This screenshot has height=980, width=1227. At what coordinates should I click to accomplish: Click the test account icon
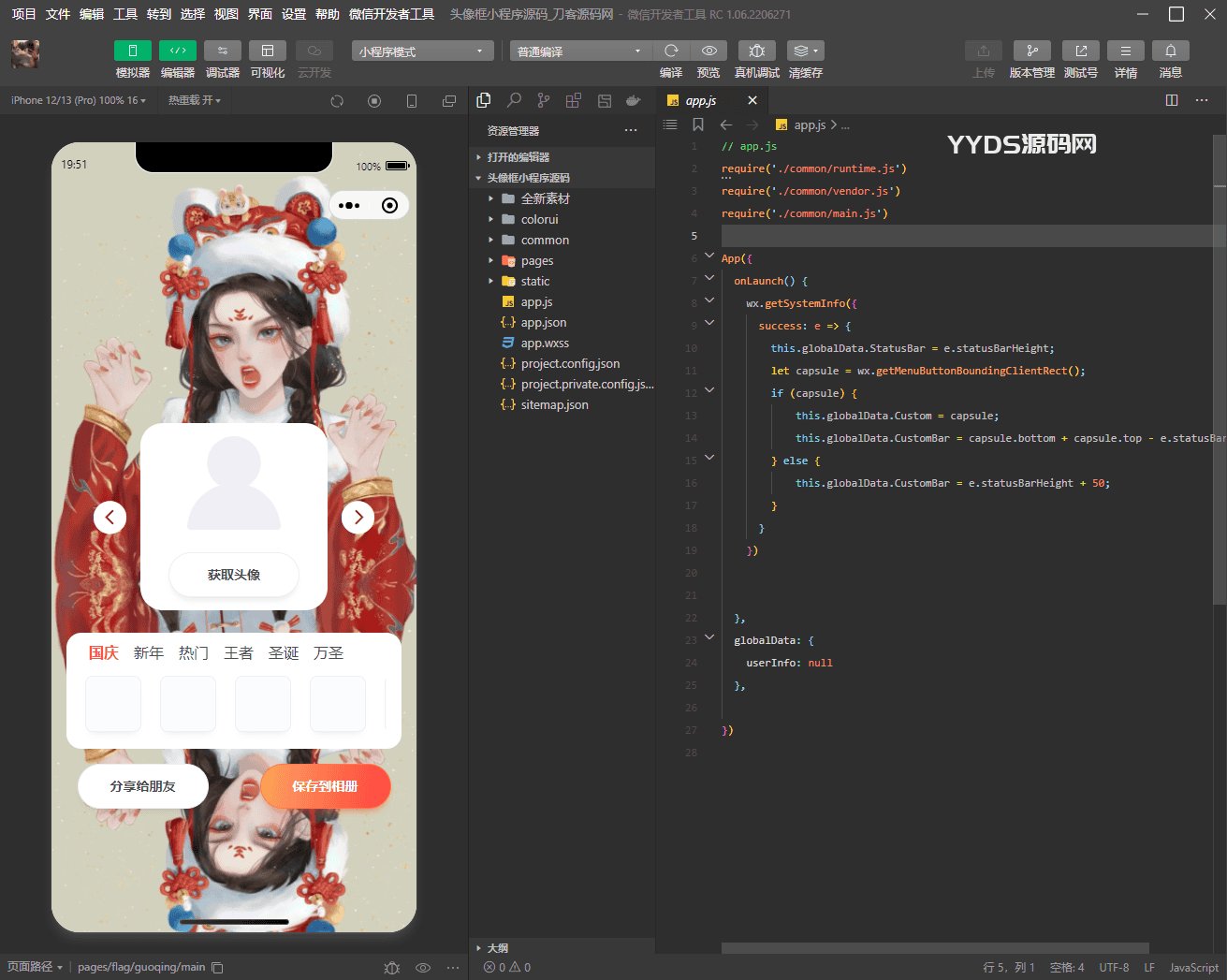pos(1081,51)
